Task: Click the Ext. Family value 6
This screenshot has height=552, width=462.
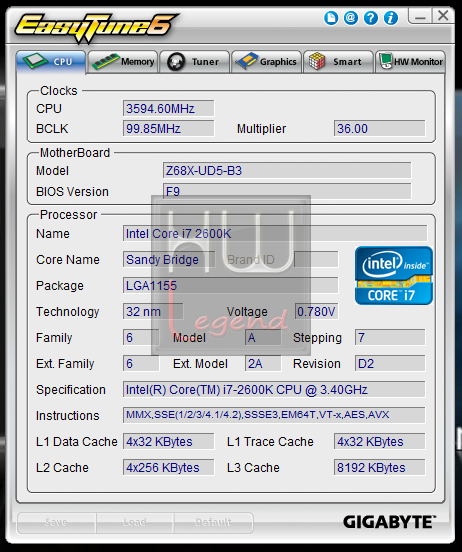Action: (x=141, y=364)
